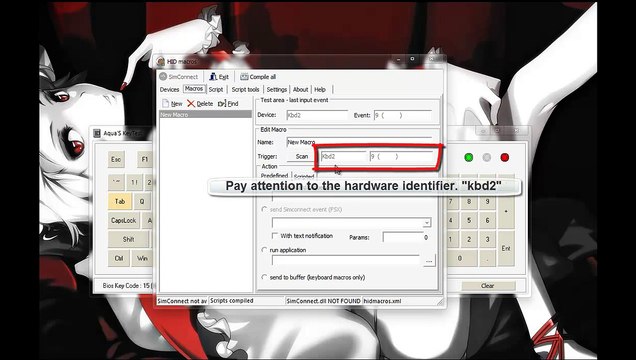Switch to the Predefined action tab
Screen dimensions: 636x360
click(274, 176)
